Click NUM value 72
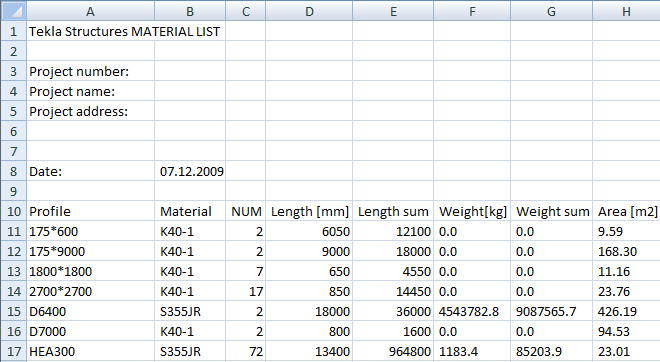 tap(246, 351)
